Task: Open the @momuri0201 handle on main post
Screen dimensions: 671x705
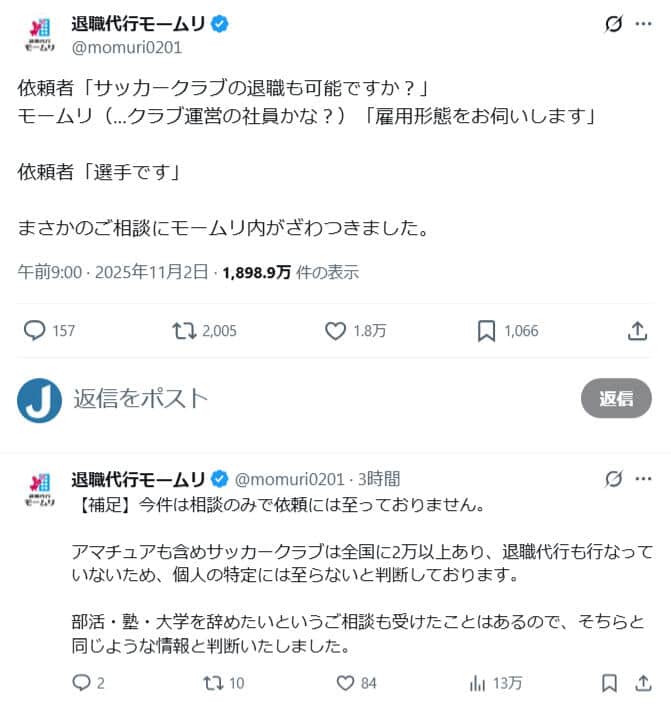Action: click(x=127, y=48)
